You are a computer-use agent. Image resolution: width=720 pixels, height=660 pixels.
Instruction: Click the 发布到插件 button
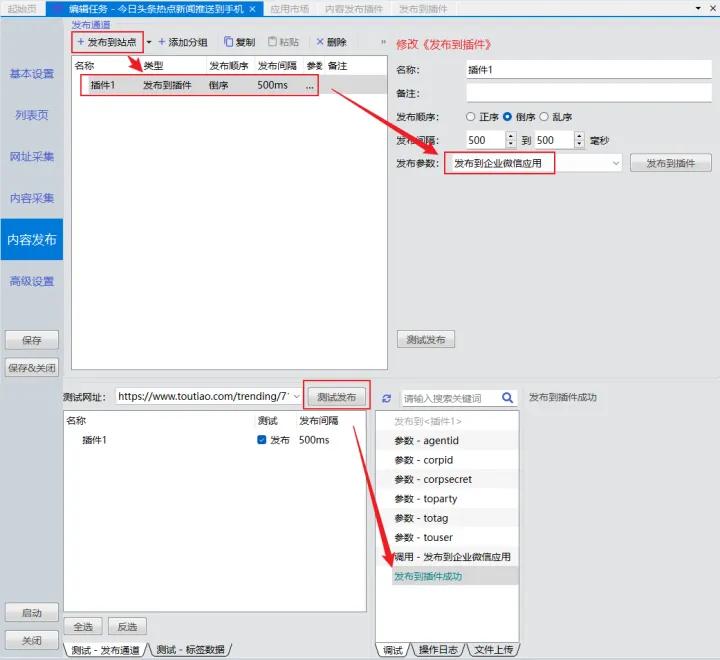tap(670, 163)
